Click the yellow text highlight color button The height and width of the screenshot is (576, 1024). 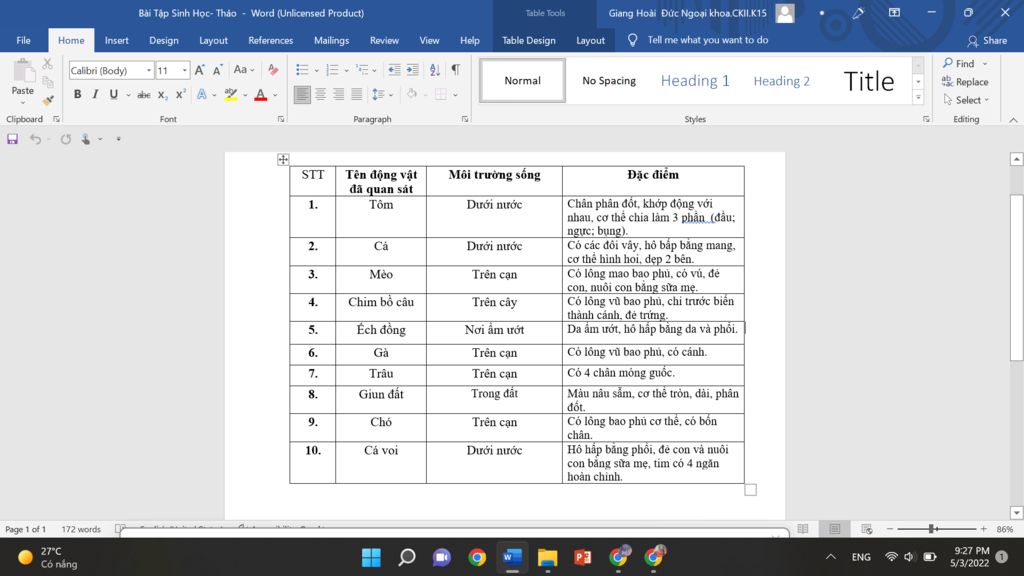click(231, 95)
